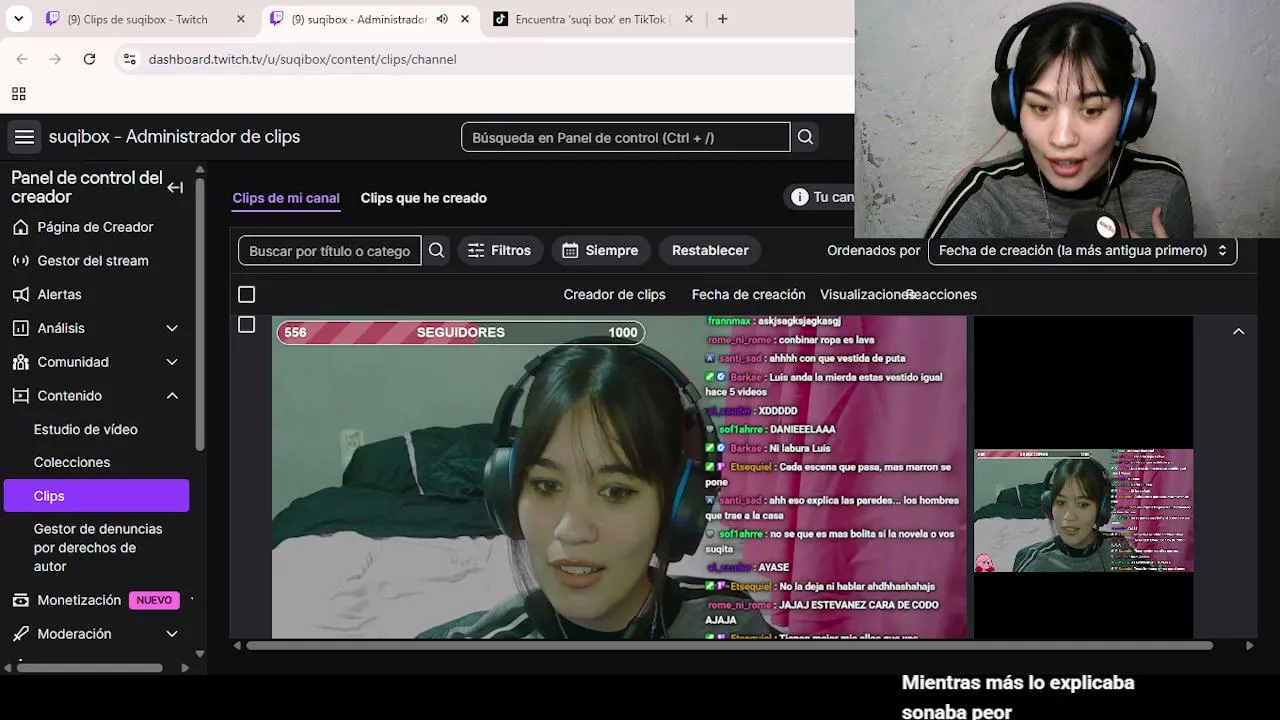
Task: Click the sidebar vertical scrollbar
Action: [200, 314]
